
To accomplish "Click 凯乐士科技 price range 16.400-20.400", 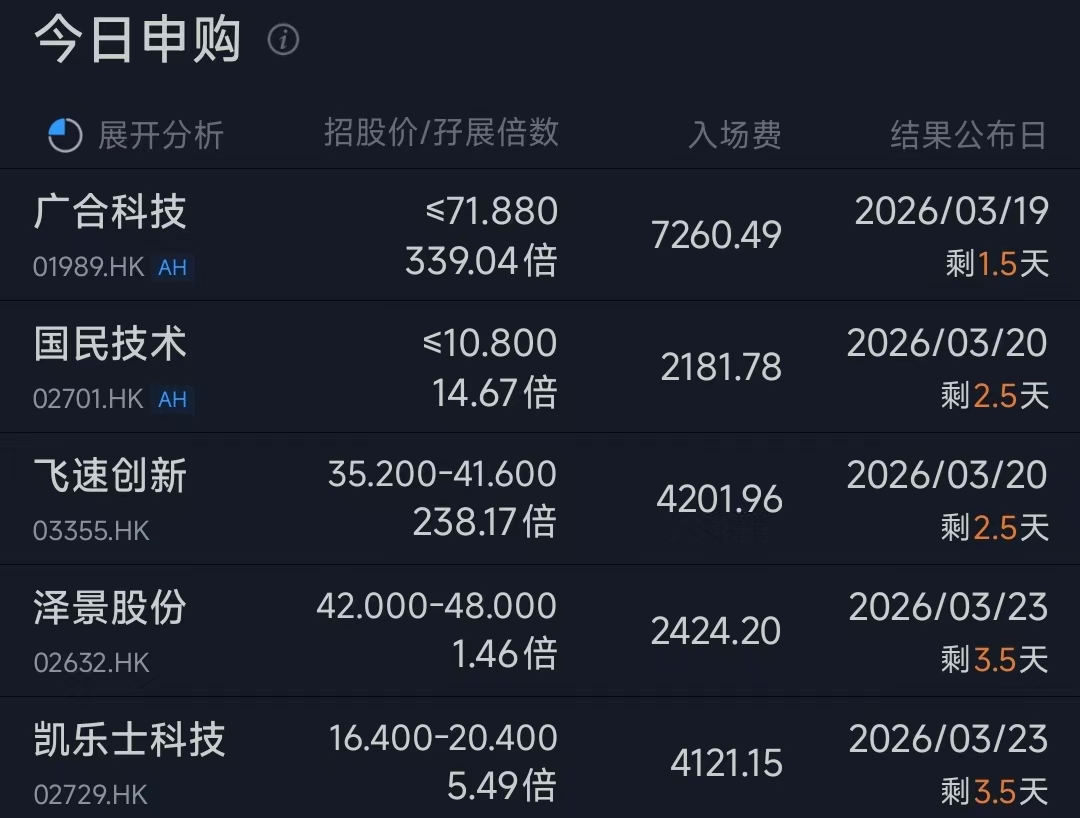I will (443, 738).
